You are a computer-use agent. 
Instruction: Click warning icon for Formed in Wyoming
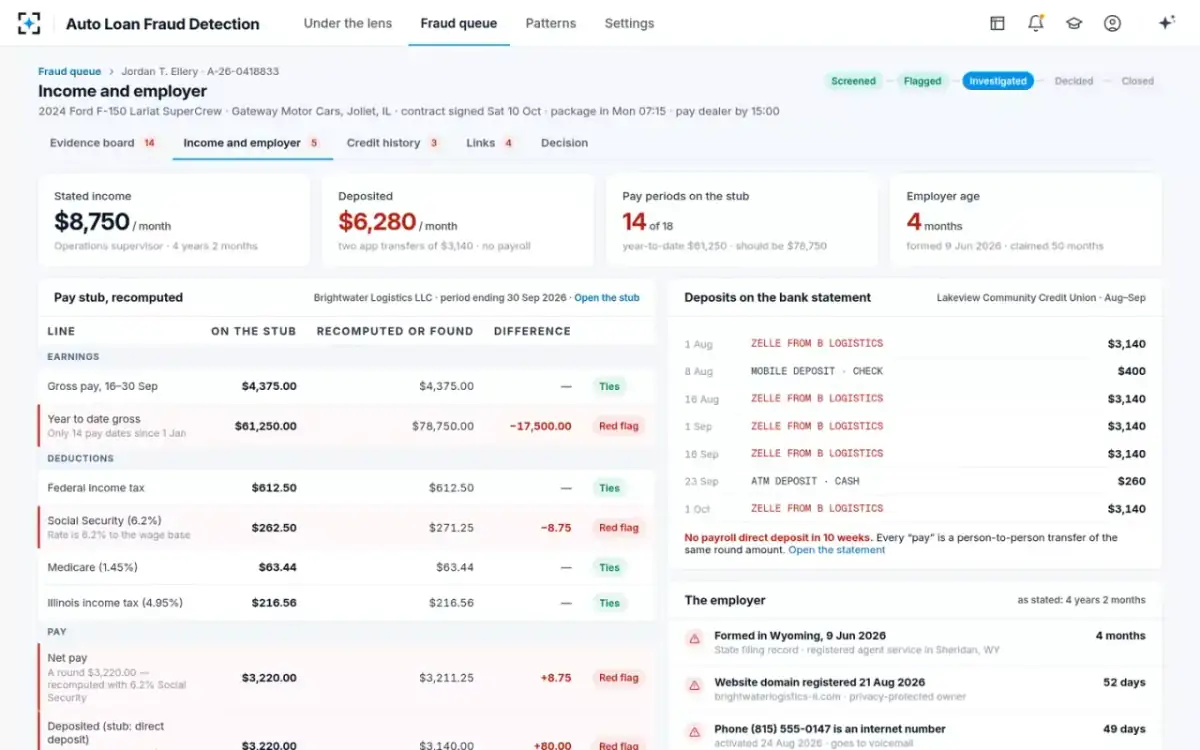click(694, 638)
